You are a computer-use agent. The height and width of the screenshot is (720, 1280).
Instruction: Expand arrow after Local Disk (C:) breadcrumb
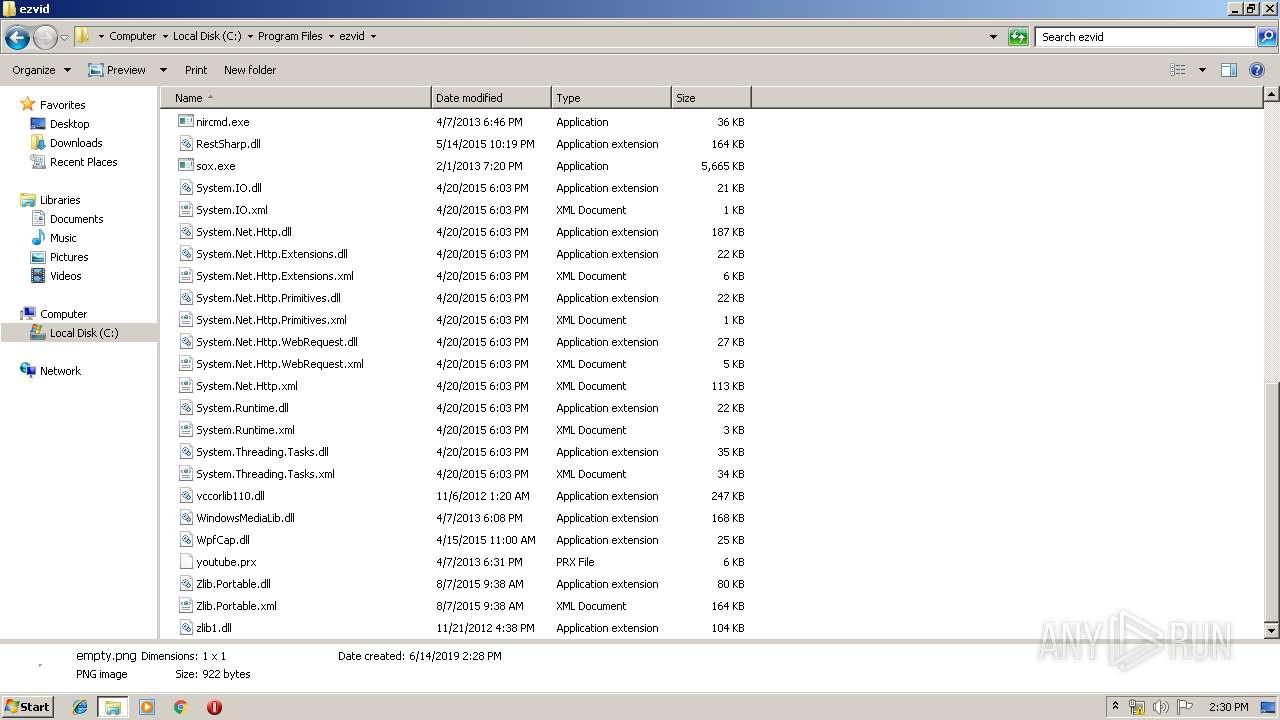[250, 36]
